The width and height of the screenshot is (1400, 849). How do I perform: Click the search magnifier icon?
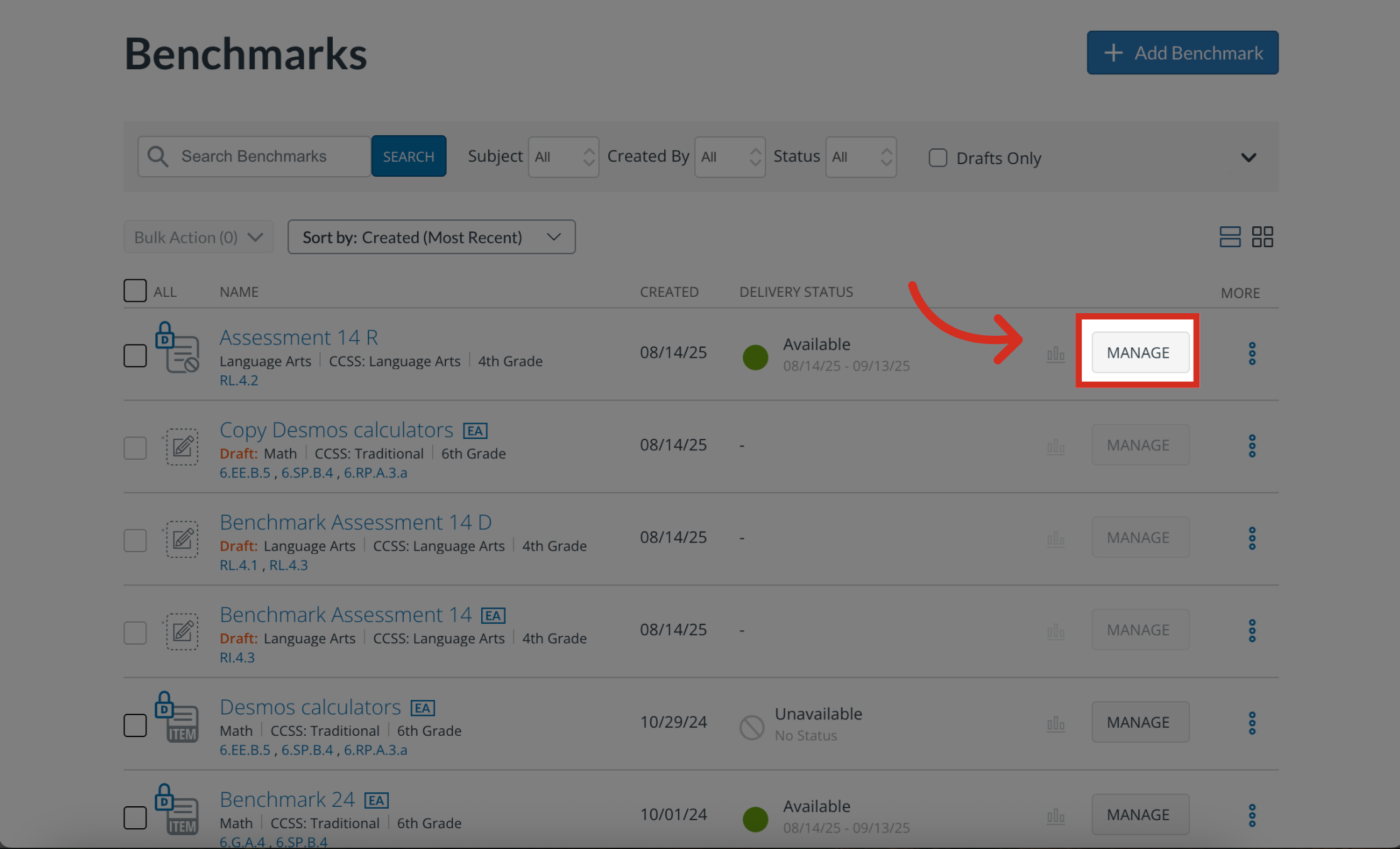pos(157,155)
